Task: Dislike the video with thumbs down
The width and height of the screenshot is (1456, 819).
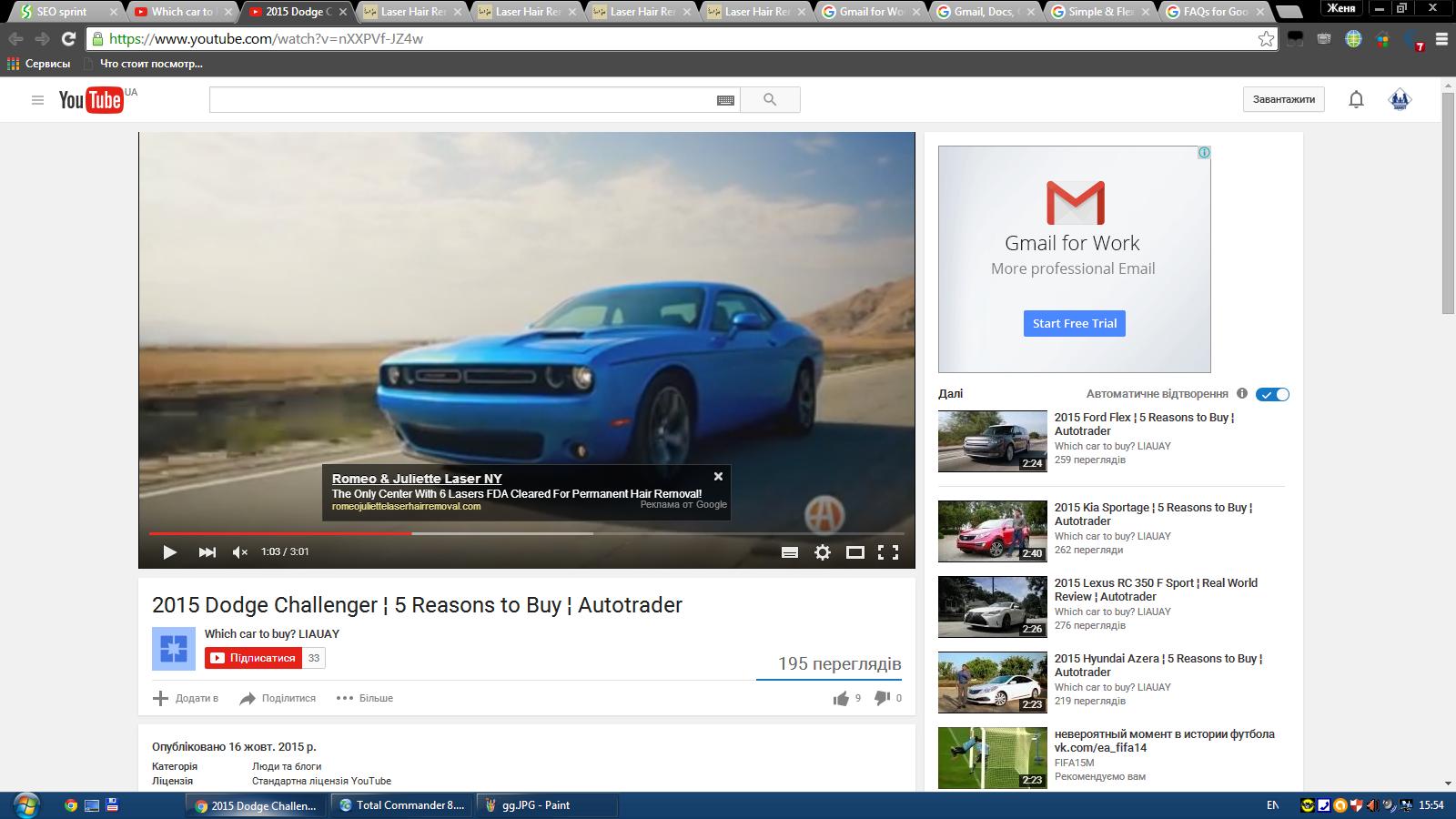Action: coord(882,698)
